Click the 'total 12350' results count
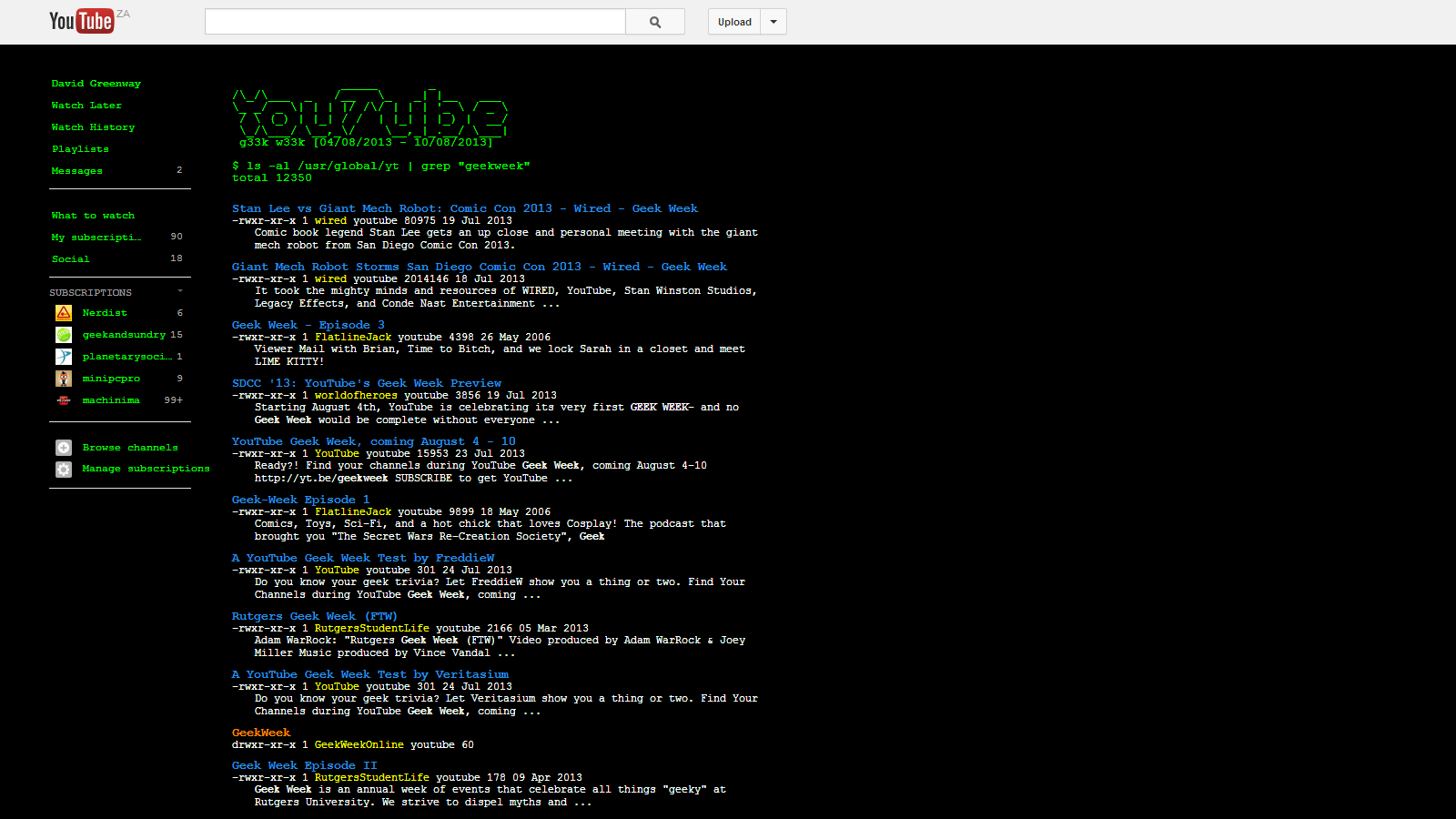The image size is (1456, 819). [272, 177]
